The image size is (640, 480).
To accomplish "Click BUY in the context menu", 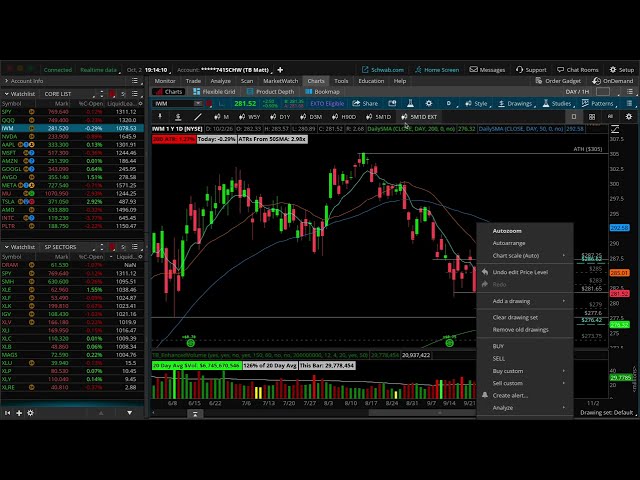I will coord(525,346).
